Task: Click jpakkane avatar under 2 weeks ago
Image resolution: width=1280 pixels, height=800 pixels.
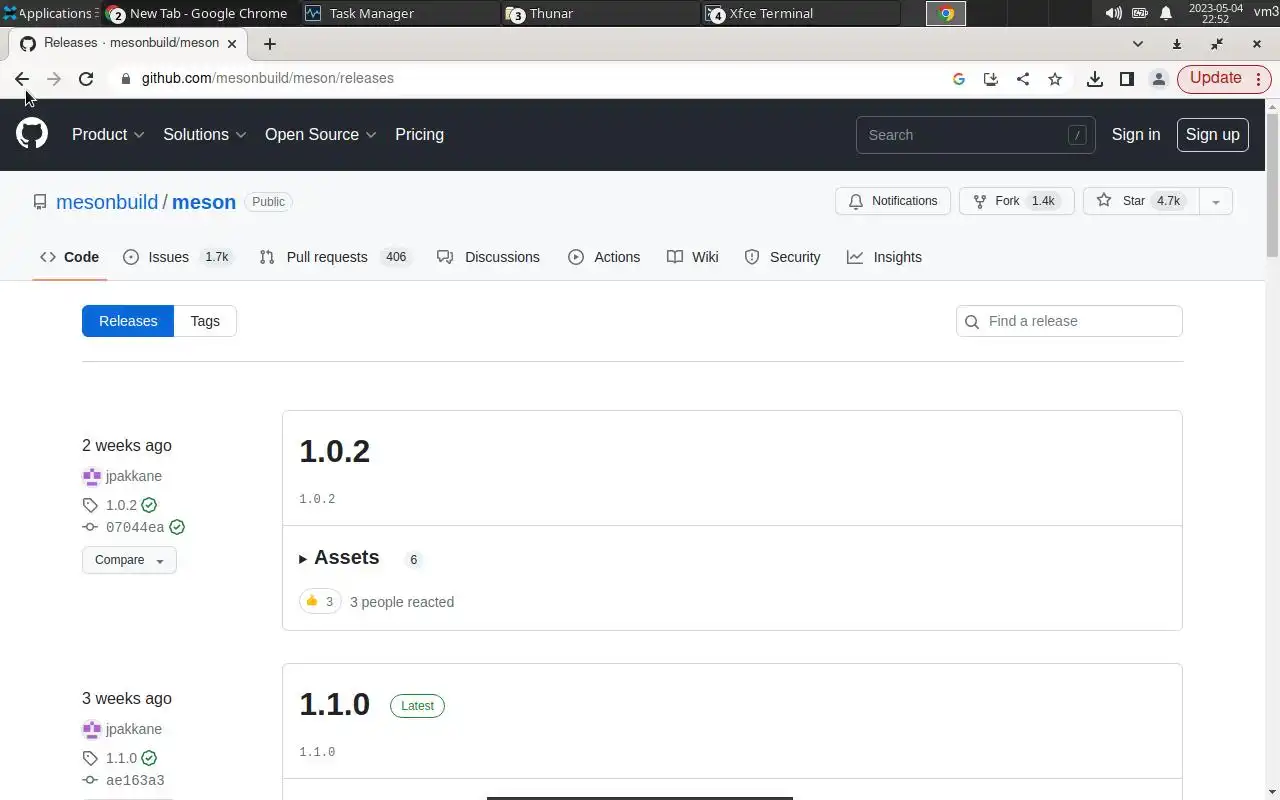Action: click(92, 476)
